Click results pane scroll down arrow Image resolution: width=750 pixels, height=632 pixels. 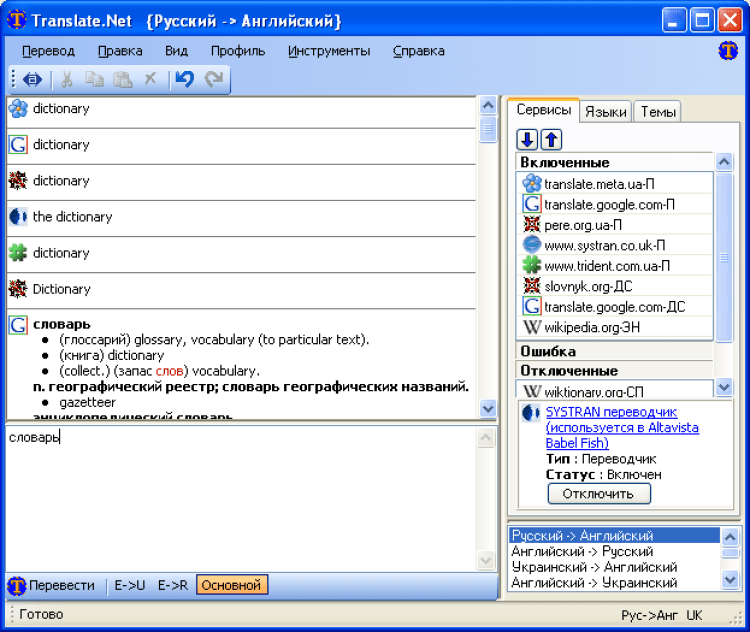click(x=488, y=409)
